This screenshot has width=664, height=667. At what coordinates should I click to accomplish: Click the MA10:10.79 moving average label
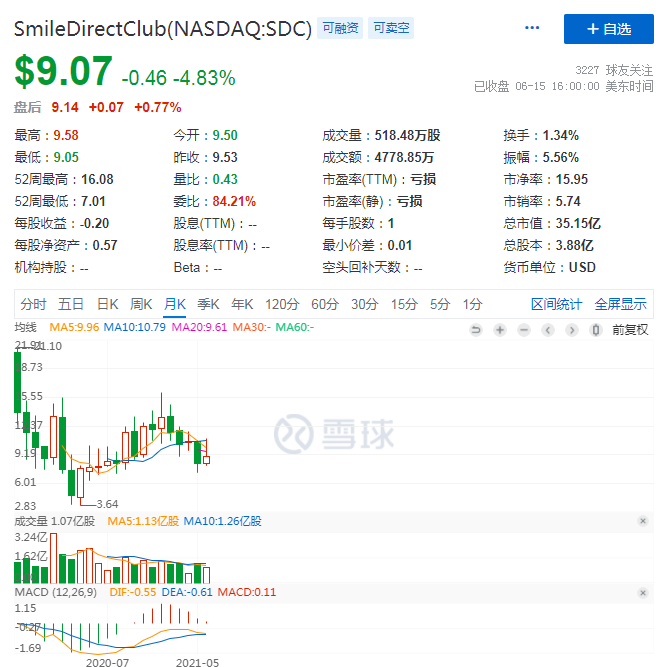point(134,327)
